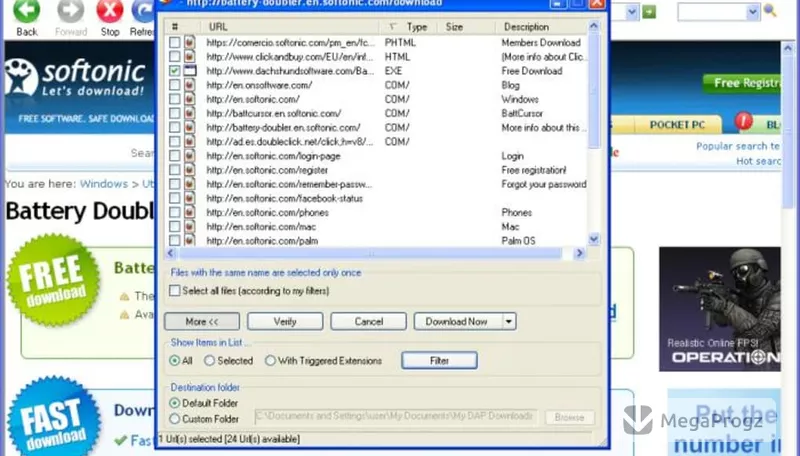Click file icon for doubleclick.net row
Viewport: 800px width, 456px height.
189,141
